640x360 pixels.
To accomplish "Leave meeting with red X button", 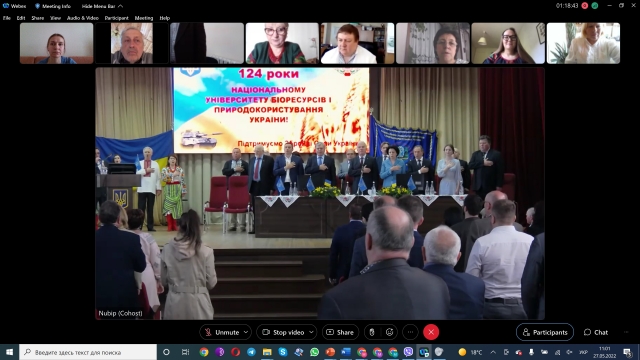I will pyautogui.click(x=431, y=332).
